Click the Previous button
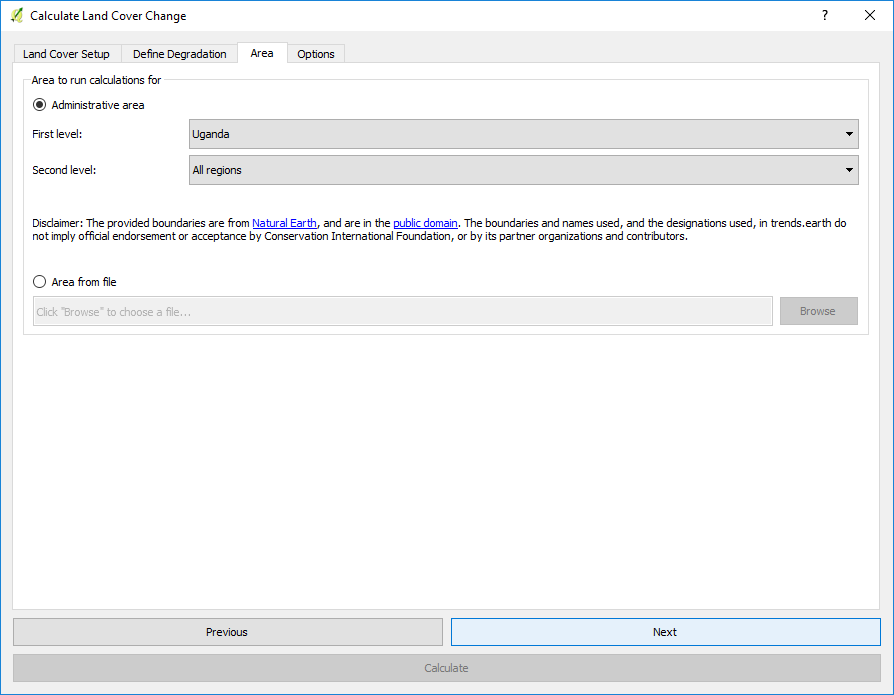 (227, 632)
